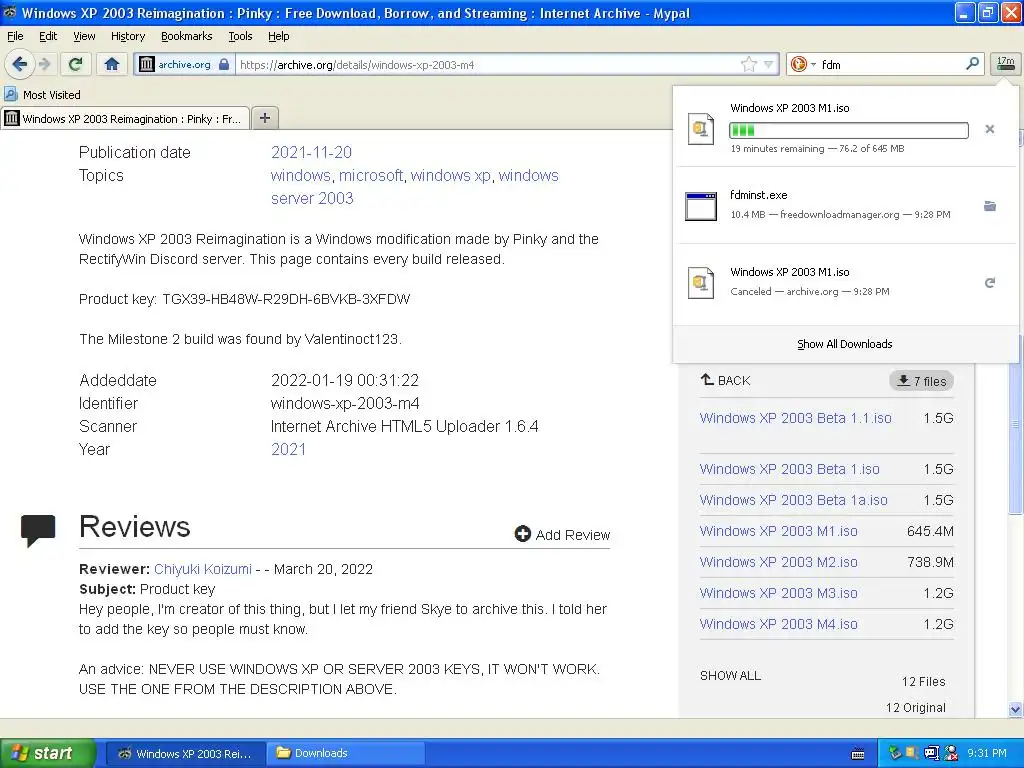The width and height of the screenshot is (1024, 768).
Task: Click the network monitor tray icon
Action: tap(931, 753)
